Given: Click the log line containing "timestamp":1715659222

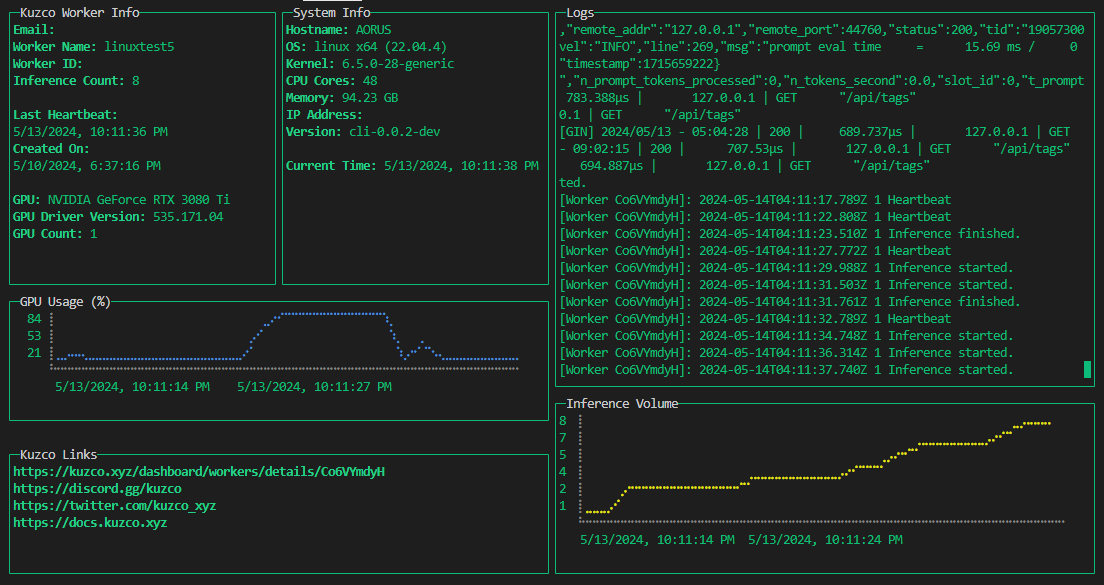Looking at the screenshot, I should pos(640,63).
